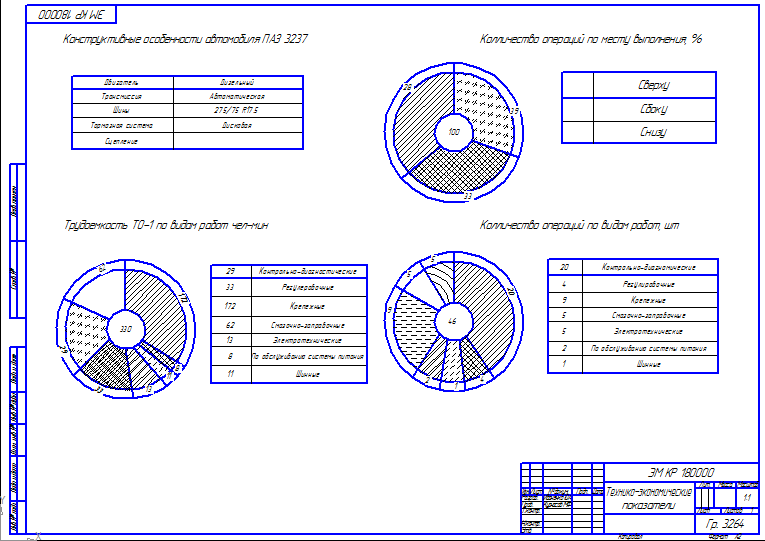Viewport: 765px width, 541px height.
Task: Click 'По обслуживанию системы питания' in labor table
Action: [308, 357]
